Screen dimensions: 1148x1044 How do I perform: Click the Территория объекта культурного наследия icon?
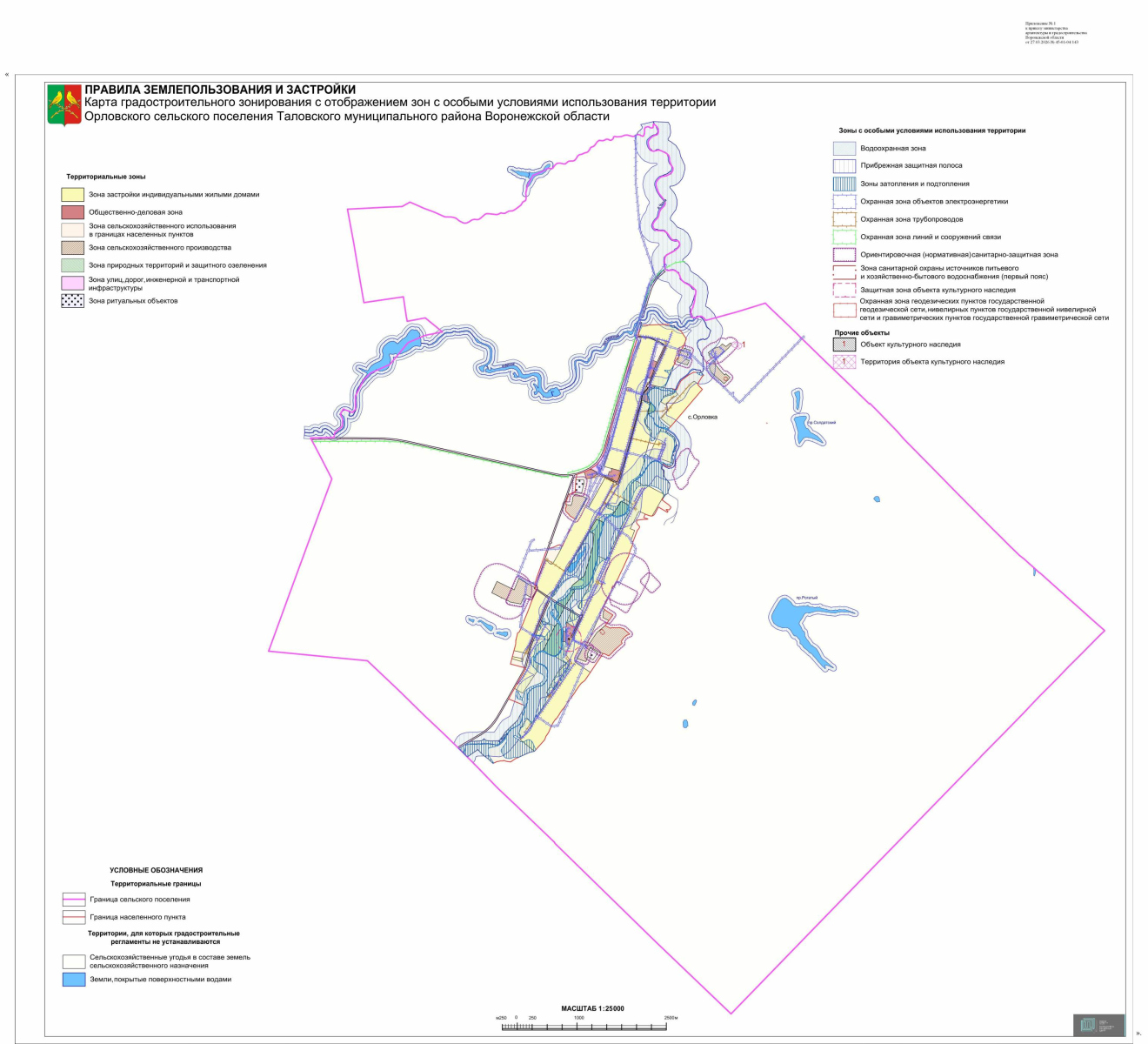(844, 362)
